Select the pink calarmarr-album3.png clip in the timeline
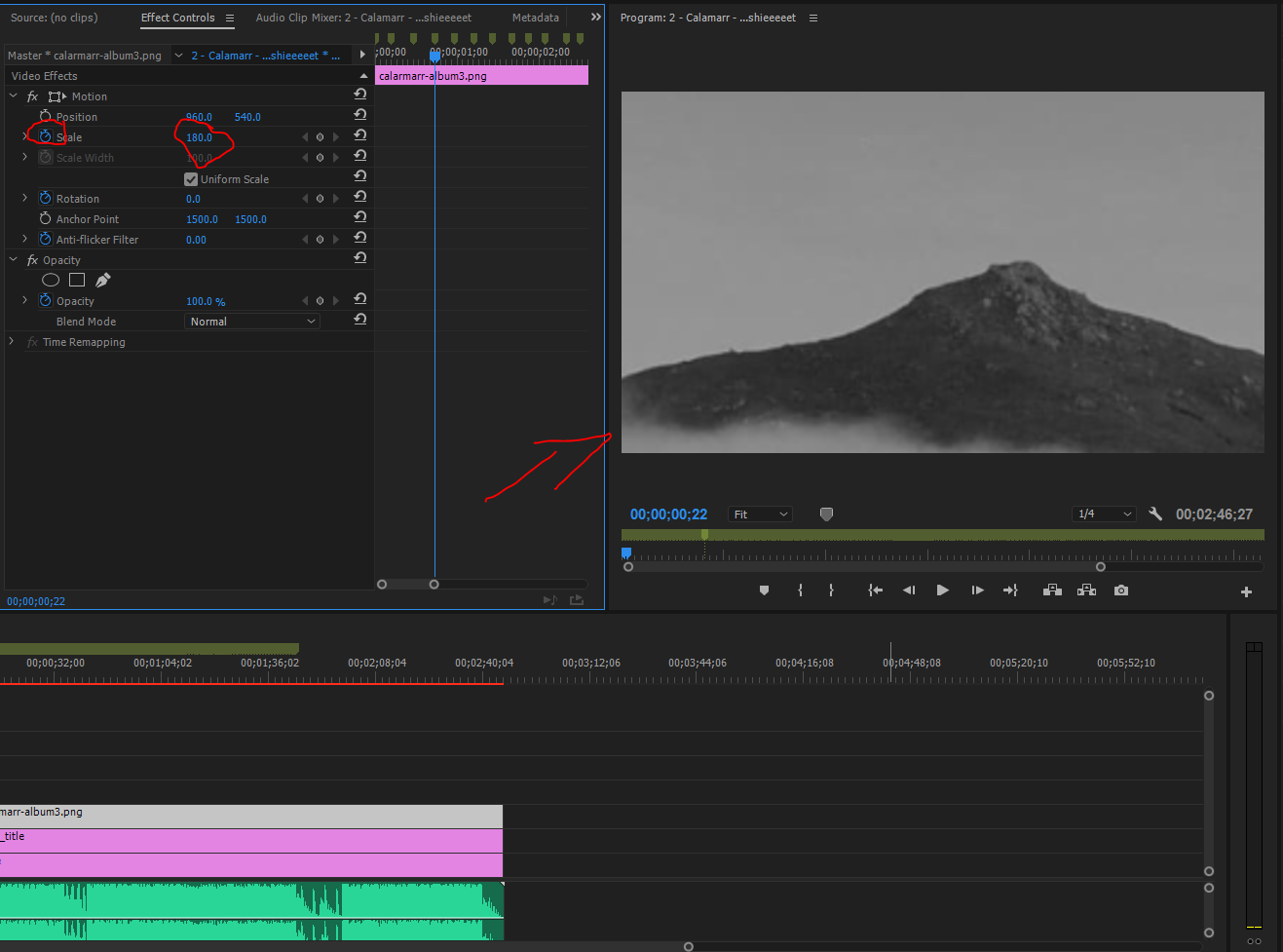 coord(481,75)
